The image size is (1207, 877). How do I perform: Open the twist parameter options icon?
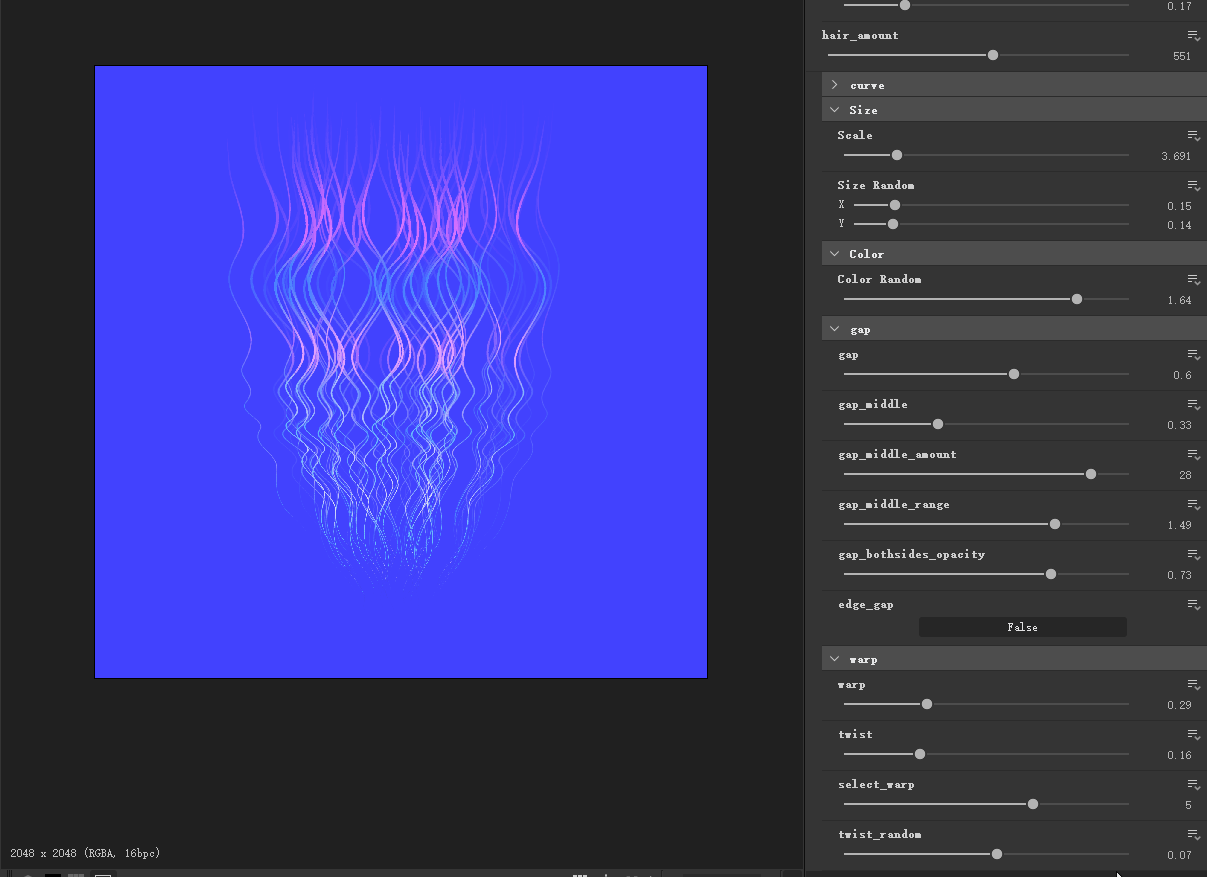[1194, 735]
